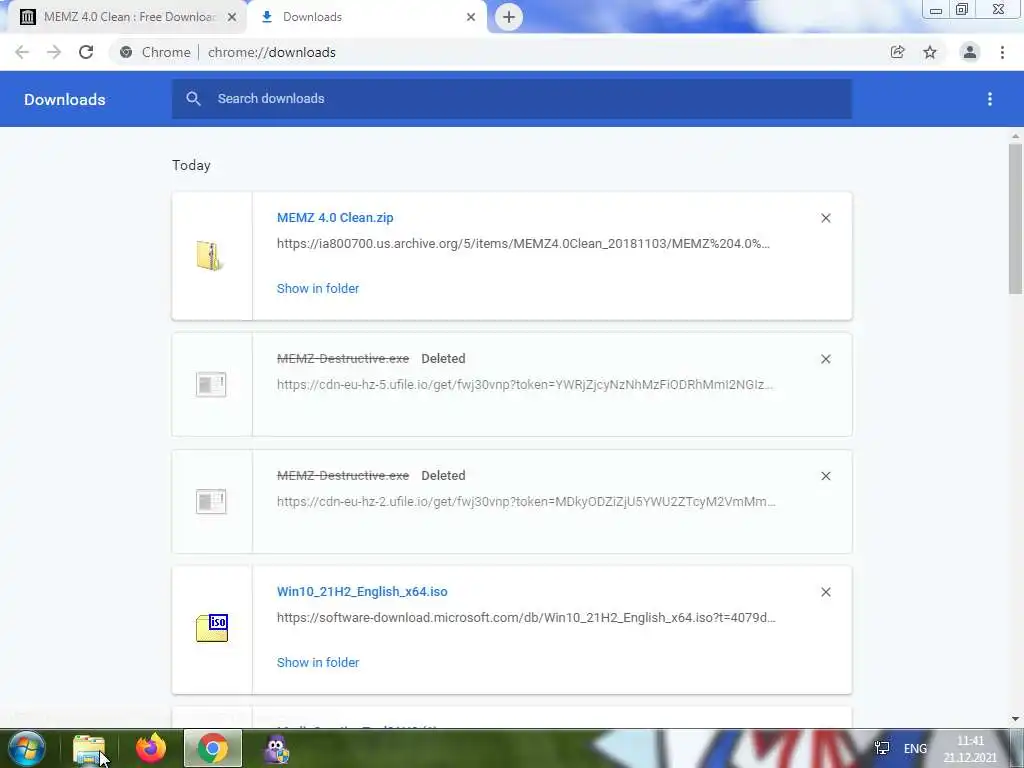Open the Downloads page more actions menu
The height and width of the screenshot is (768, 1024).
tap(990, 99)
